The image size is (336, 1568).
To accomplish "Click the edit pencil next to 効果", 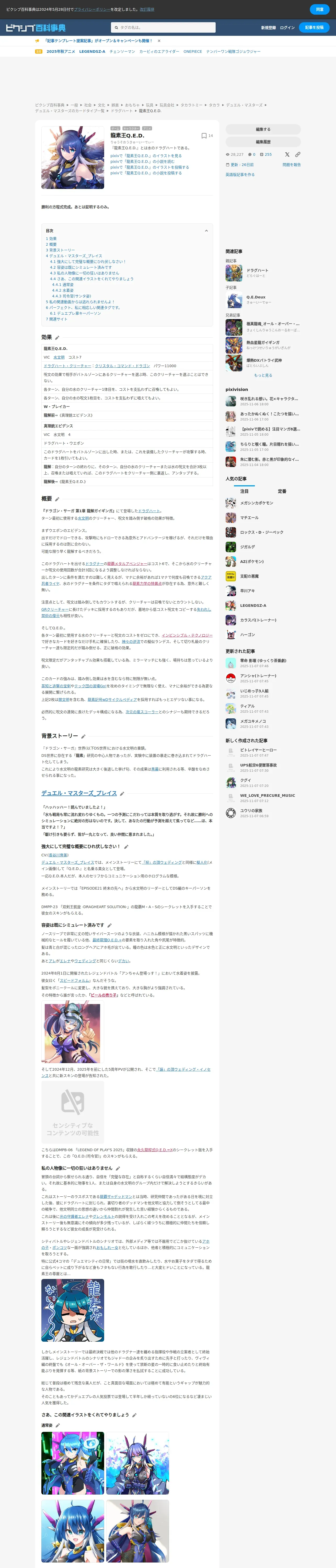I will 57,338.
